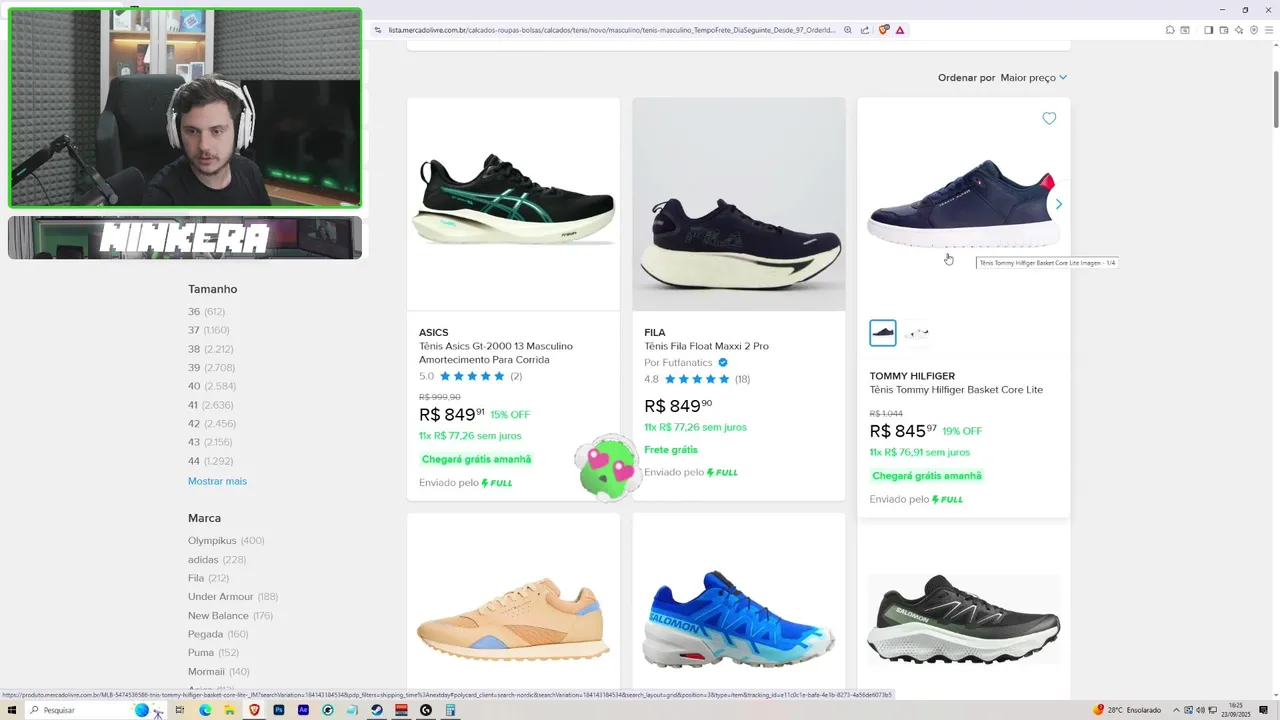This screenshot has height=720, width=1280.
Task: Open Calculator from the taskbar
Action: pos(450,710)
